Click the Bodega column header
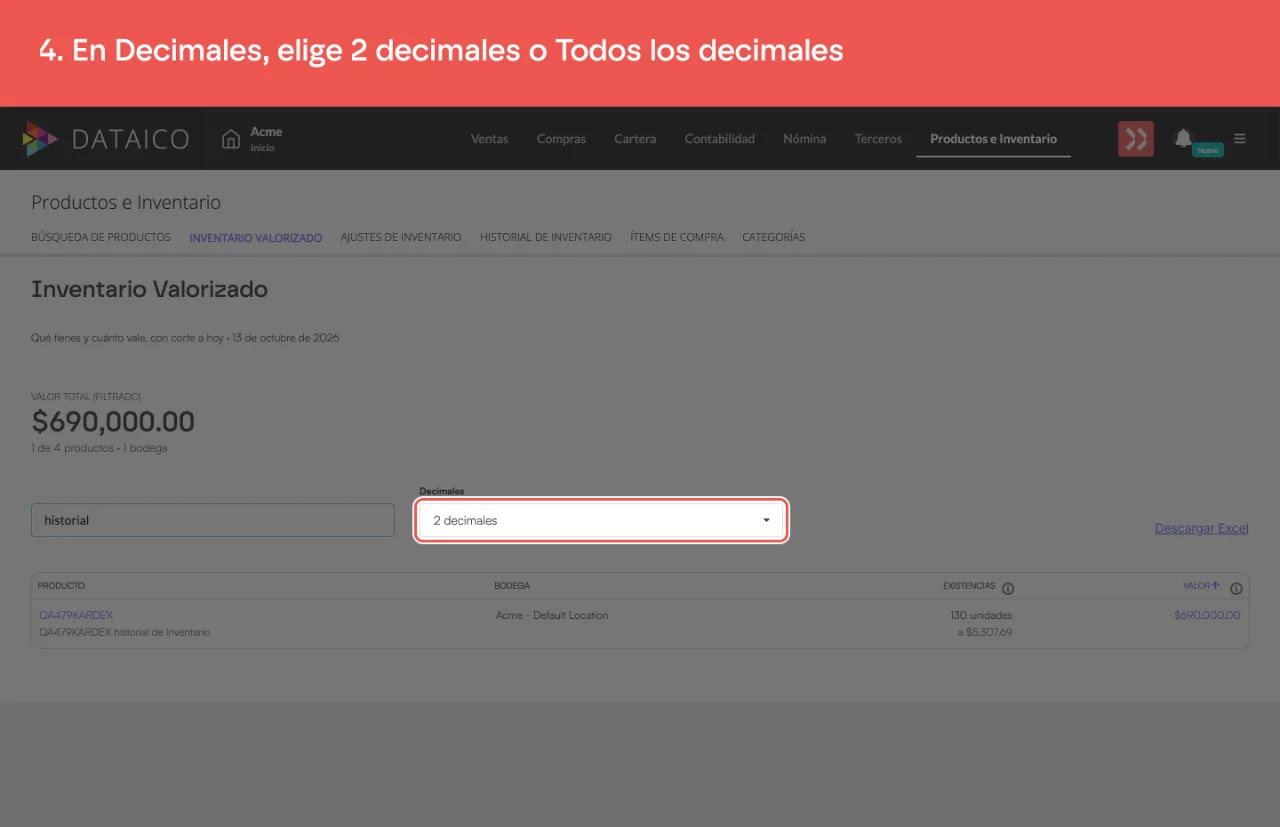 coord(512,585)
